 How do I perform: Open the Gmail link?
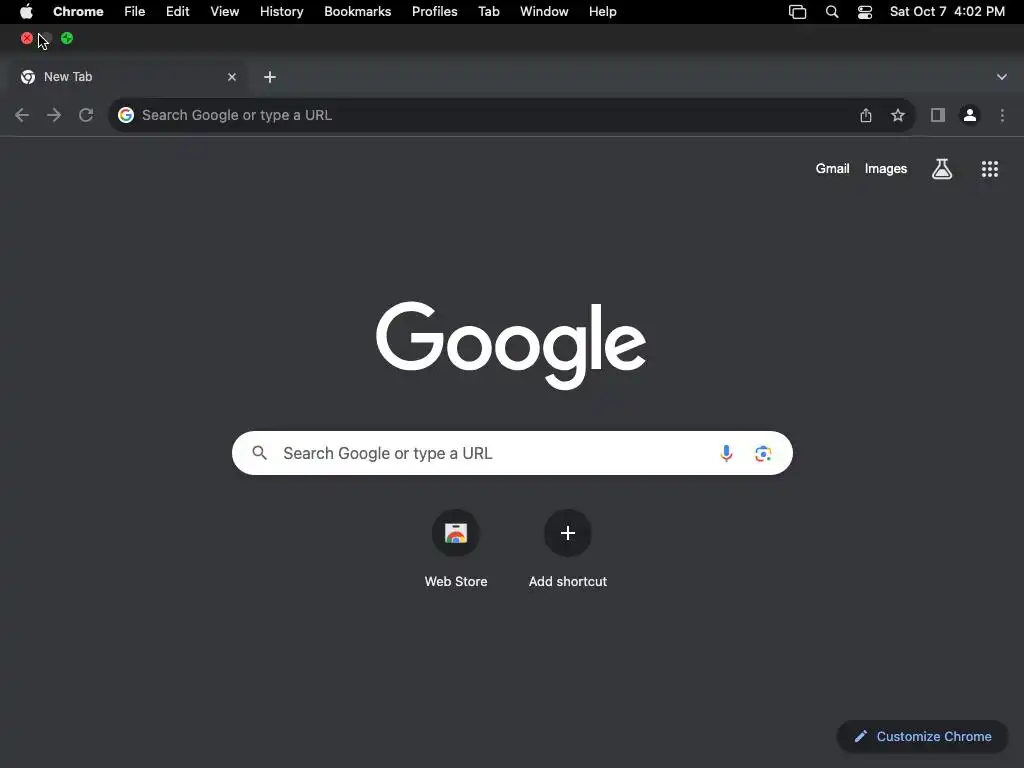click(x=833, y=169)
